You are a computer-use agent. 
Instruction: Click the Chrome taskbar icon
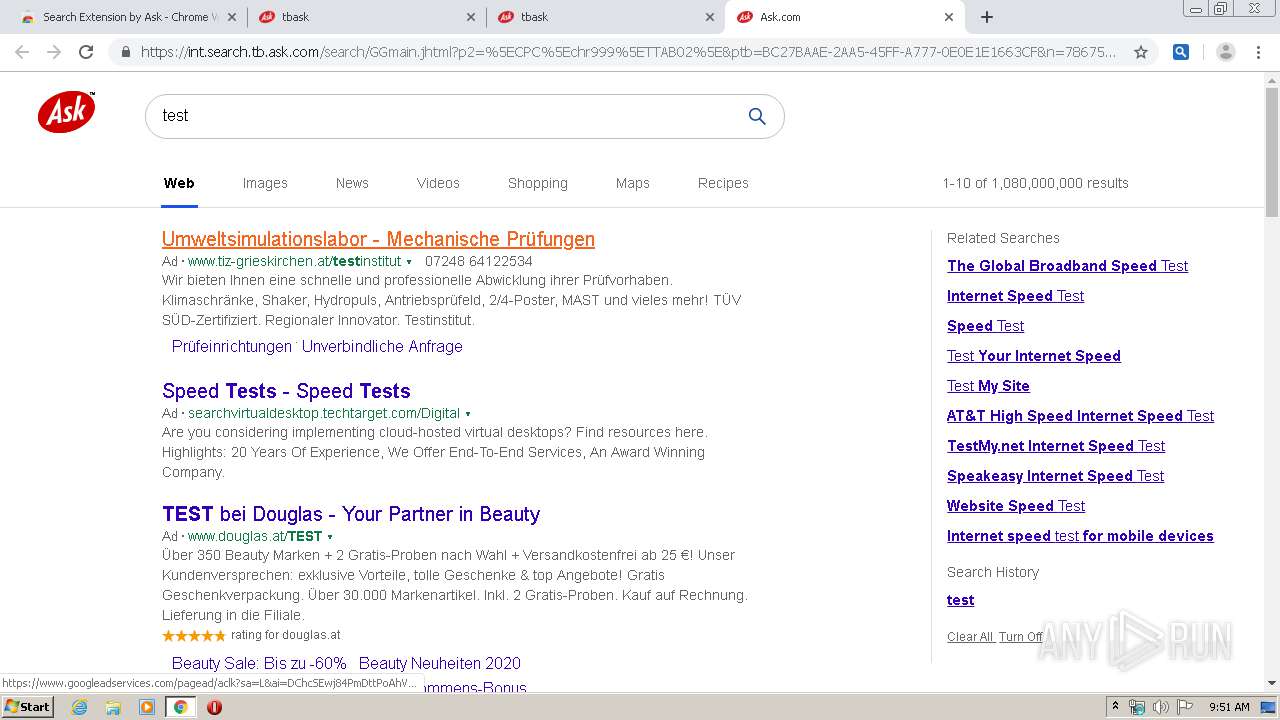tap(180, 707)
